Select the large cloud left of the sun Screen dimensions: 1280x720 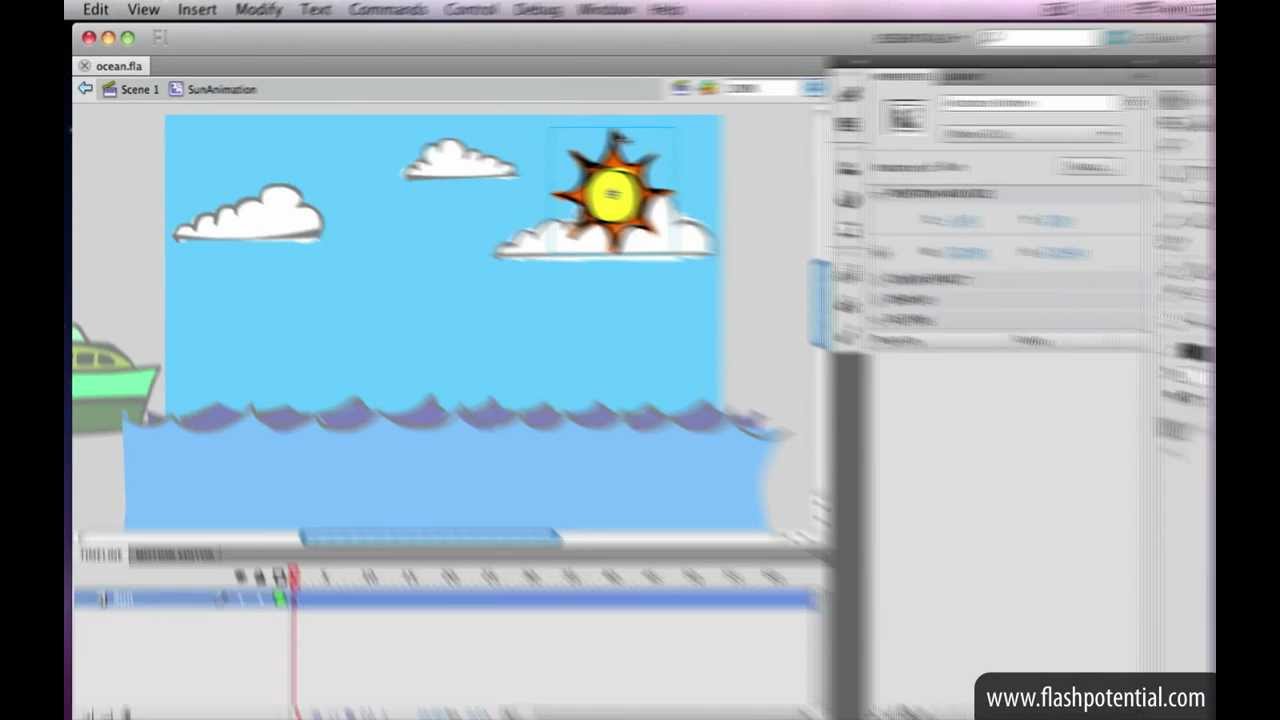tap(249, 213)
